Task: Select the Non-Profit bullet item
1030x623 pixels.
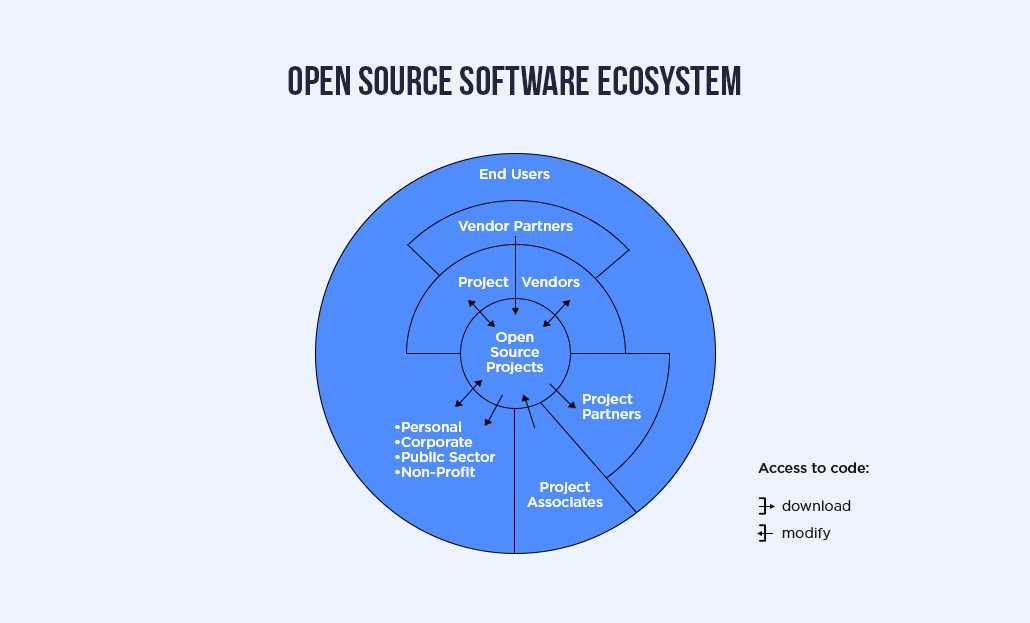Action: [x=435, y=472]
